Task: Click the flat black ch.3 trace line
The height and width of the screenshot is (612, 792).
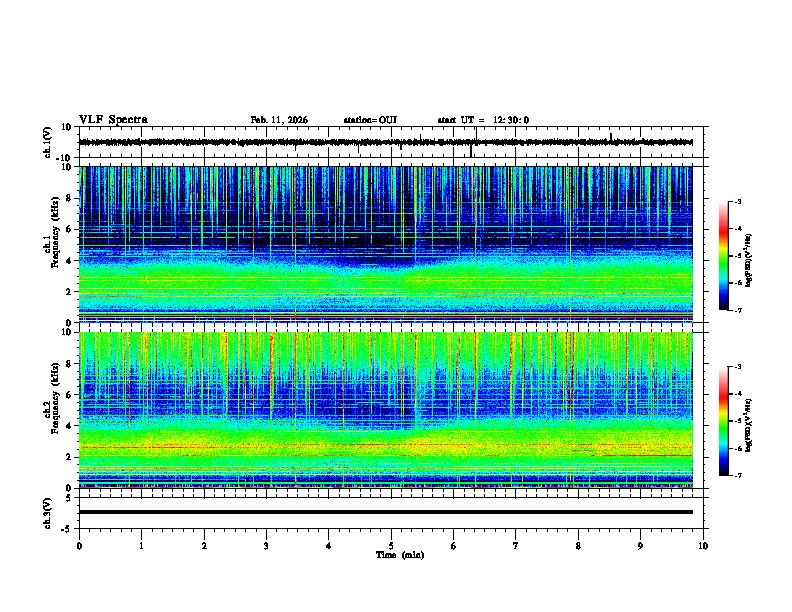Action: point(386,512)
